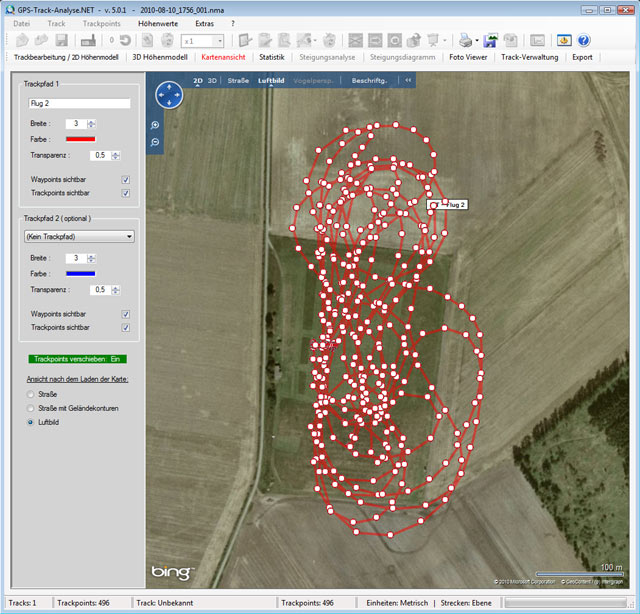This screenshot has height=614, width=640.
Task: Open the Track-Verwaltung tab
Action: (529, 57)
